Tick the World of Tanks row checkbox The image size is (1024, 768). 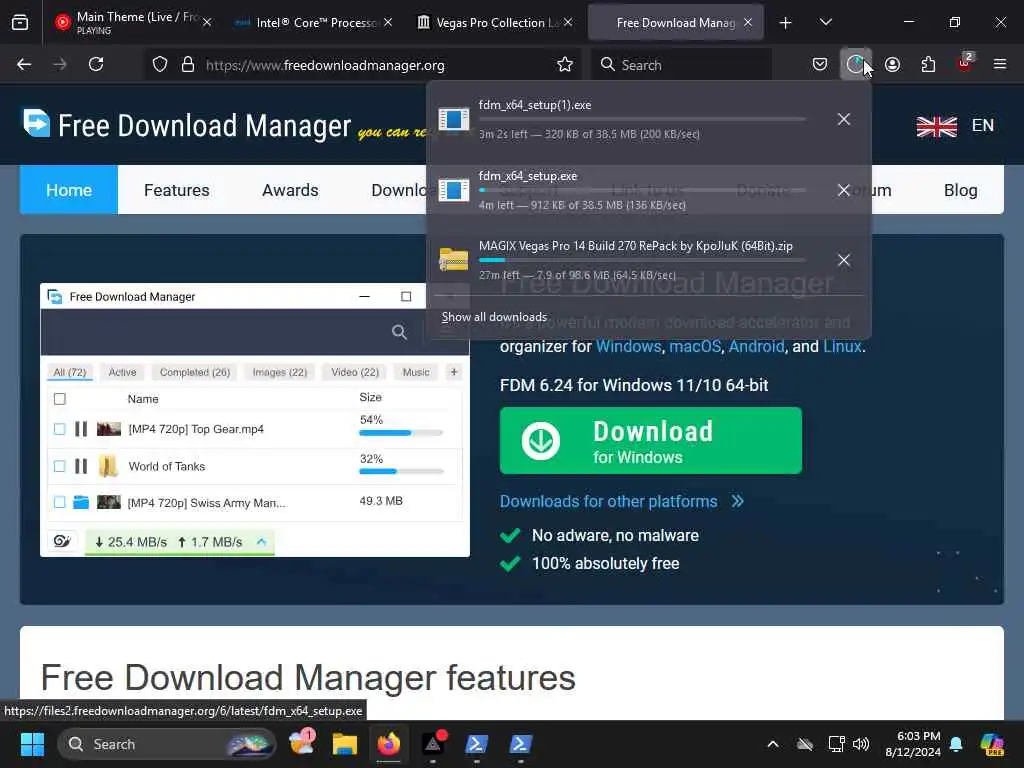[x=59, y=466]
